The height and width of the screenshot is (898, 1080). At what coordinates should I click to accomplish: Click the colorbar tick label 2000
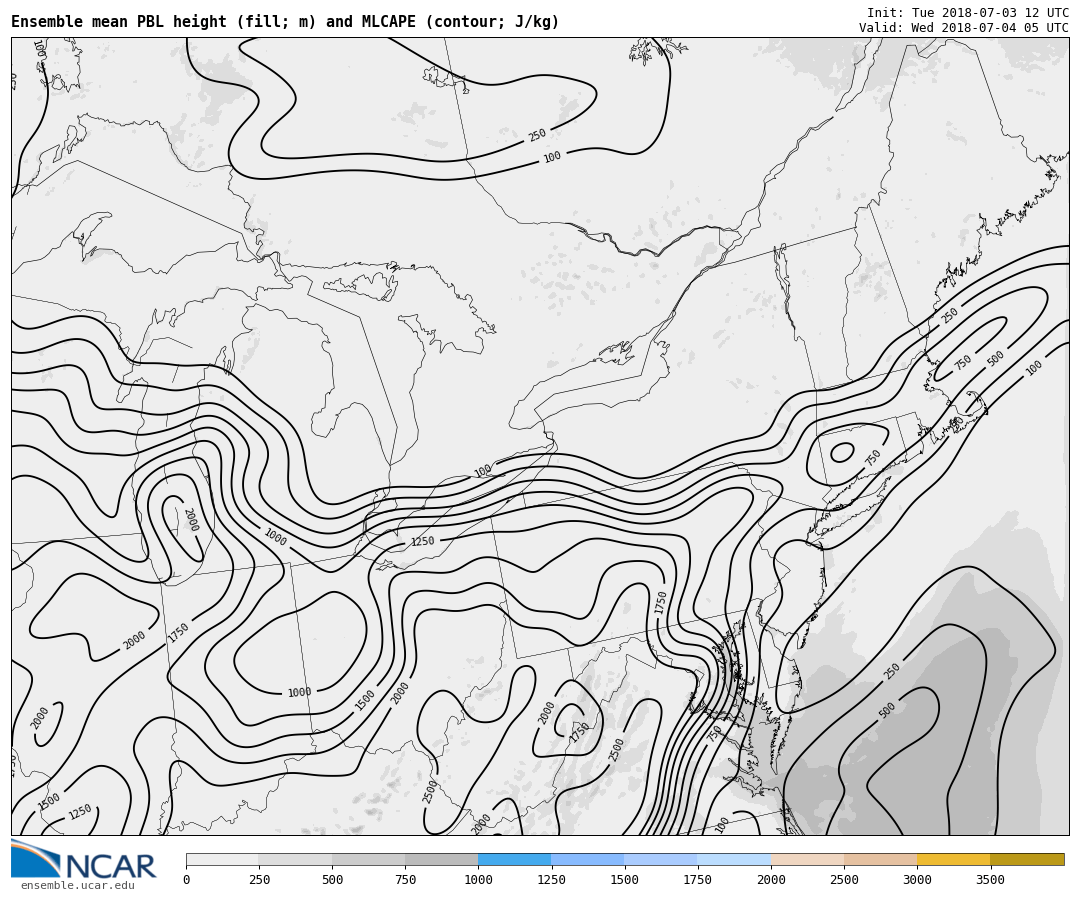point(771,879)
